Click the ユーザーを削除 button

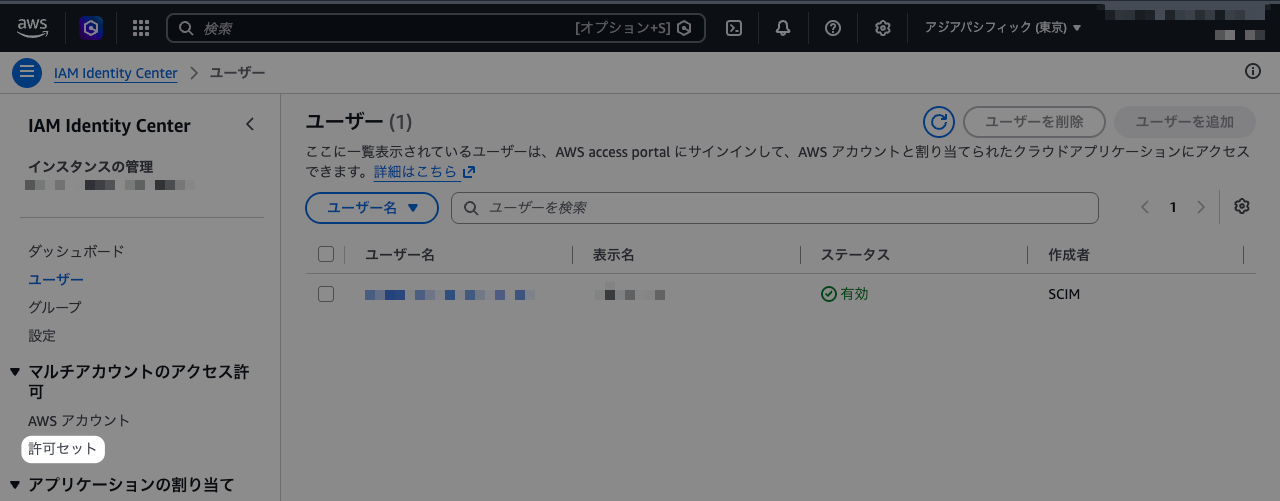point(1034,122)
